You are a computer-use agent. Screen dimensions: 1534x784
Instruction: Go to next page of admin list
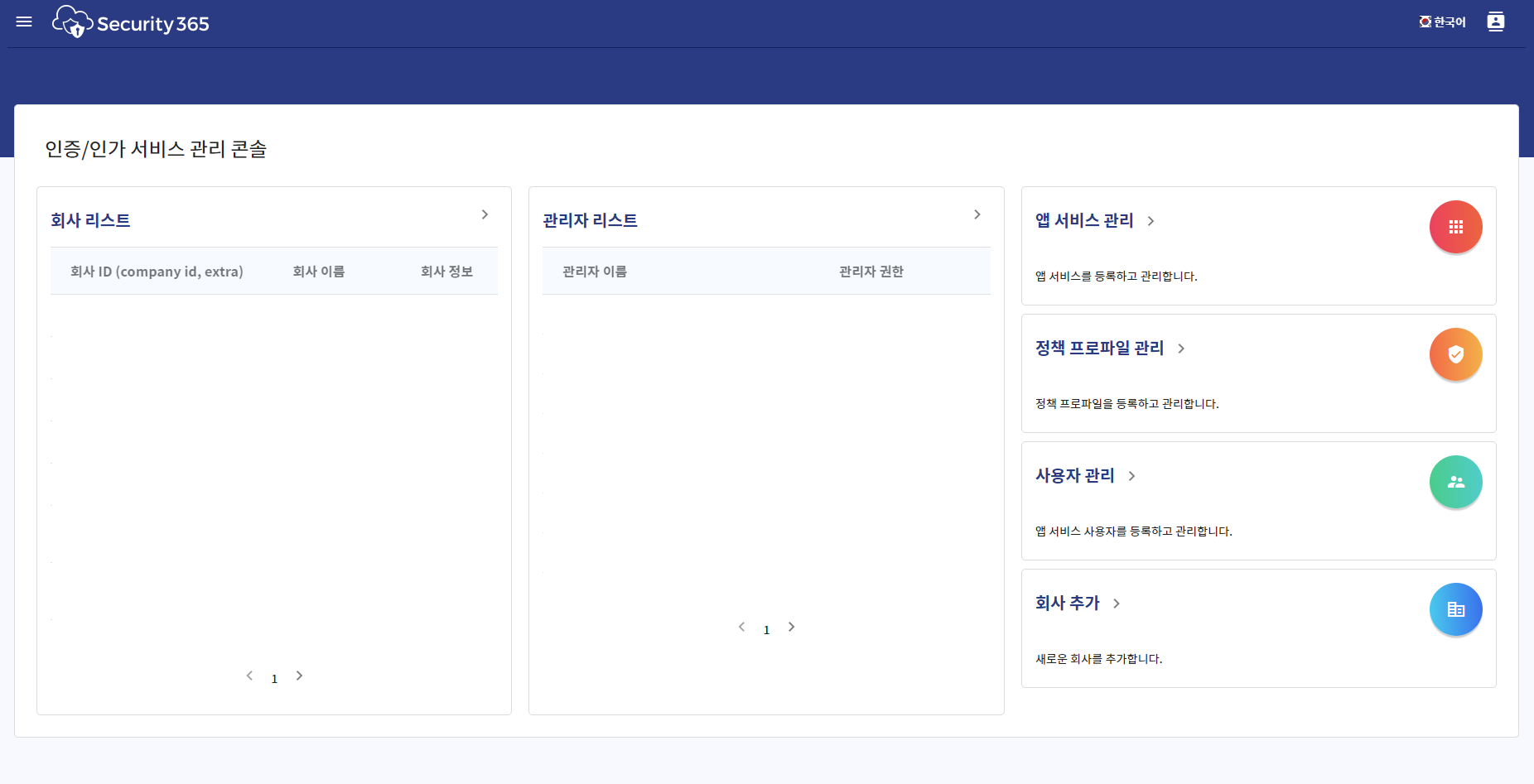tap(791, 627)
